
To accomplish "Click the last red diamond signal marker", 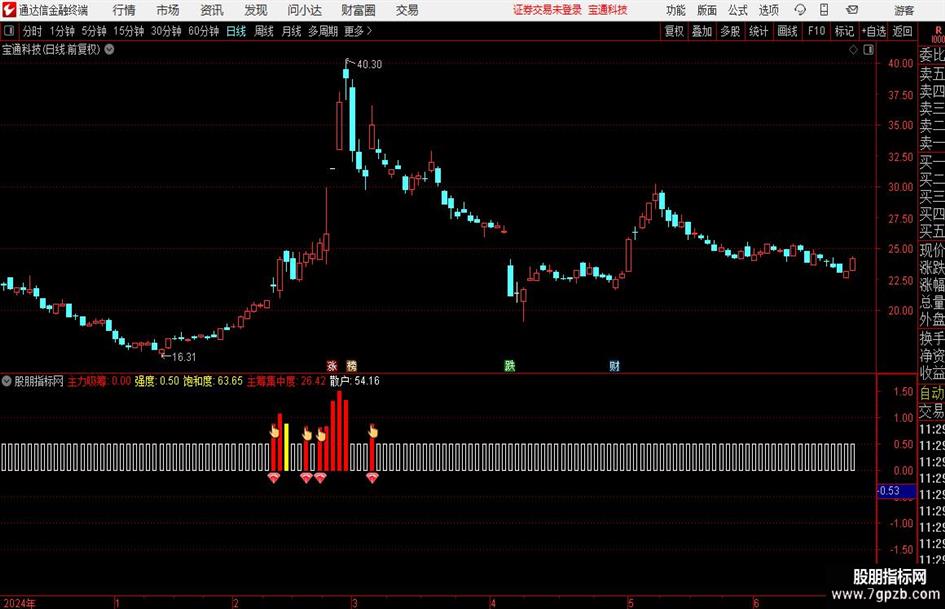I will pos(372,478).
